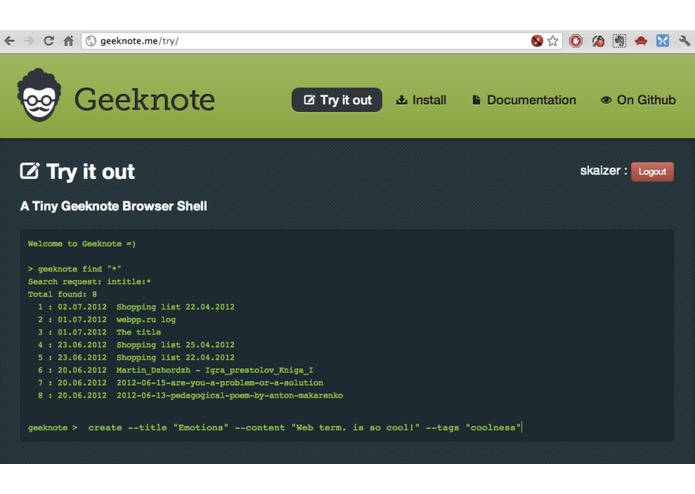This screenshot has width=695, height=494.
Task: Select result 2 webpp.ru log
Action: click(x=106, y=319)
